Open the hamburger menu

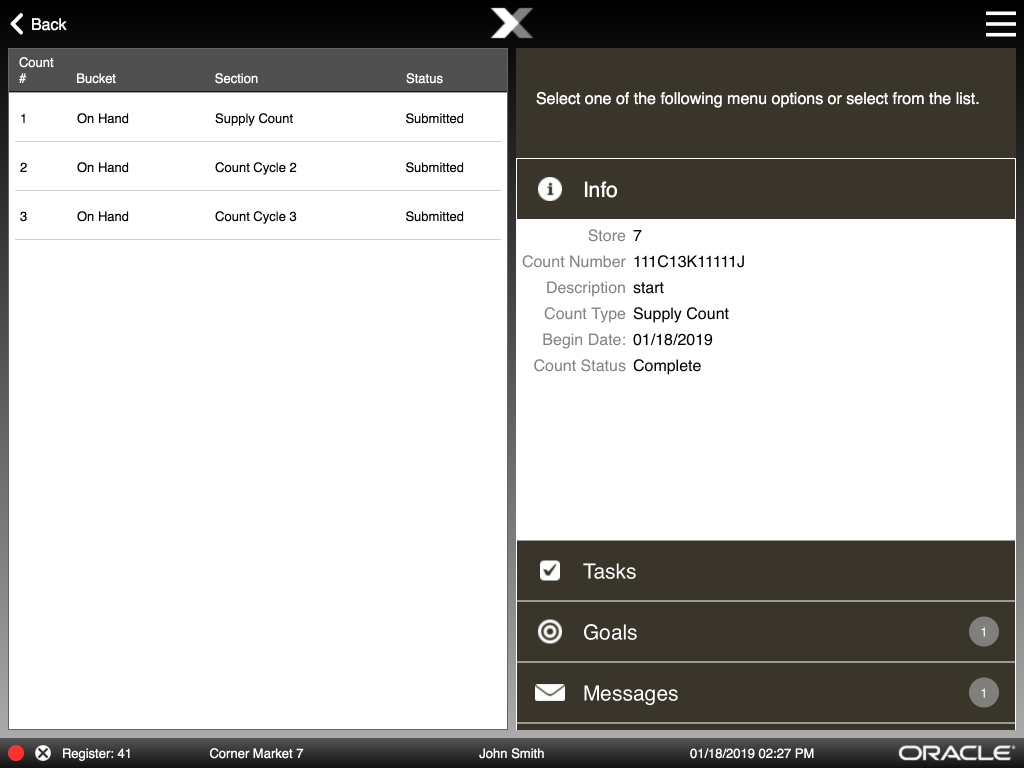(x=1000, y=24)
